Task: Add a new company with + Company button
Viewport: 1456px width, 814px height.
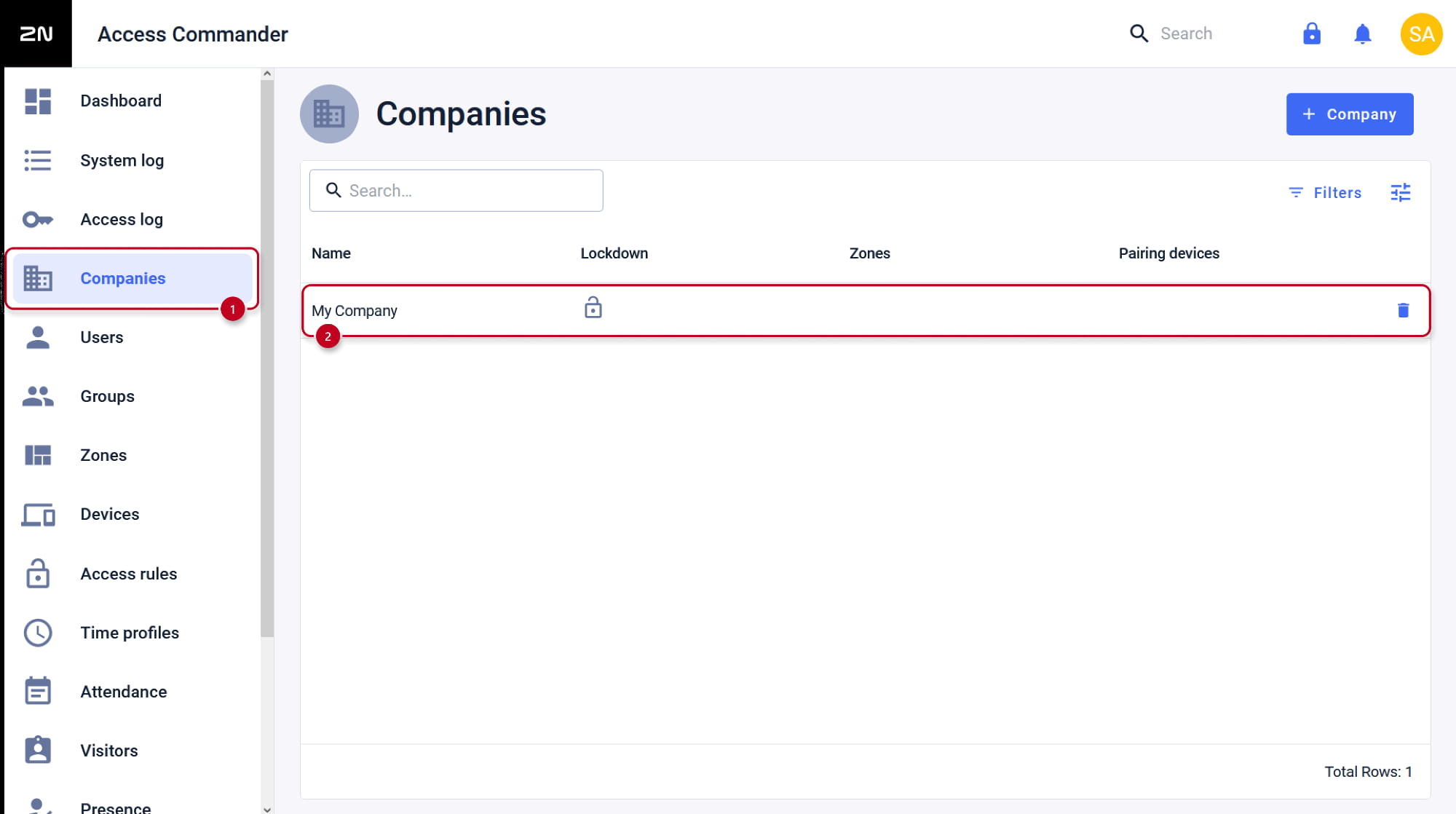Action: 1350,114
